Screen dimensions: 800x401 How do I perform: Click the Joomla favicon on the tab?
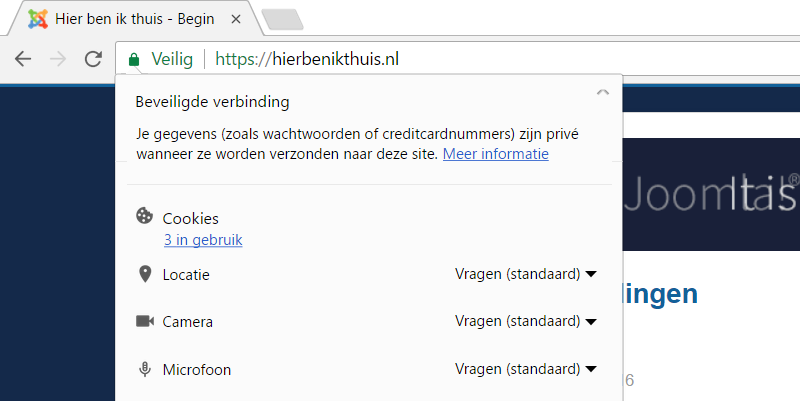(37, 19)
